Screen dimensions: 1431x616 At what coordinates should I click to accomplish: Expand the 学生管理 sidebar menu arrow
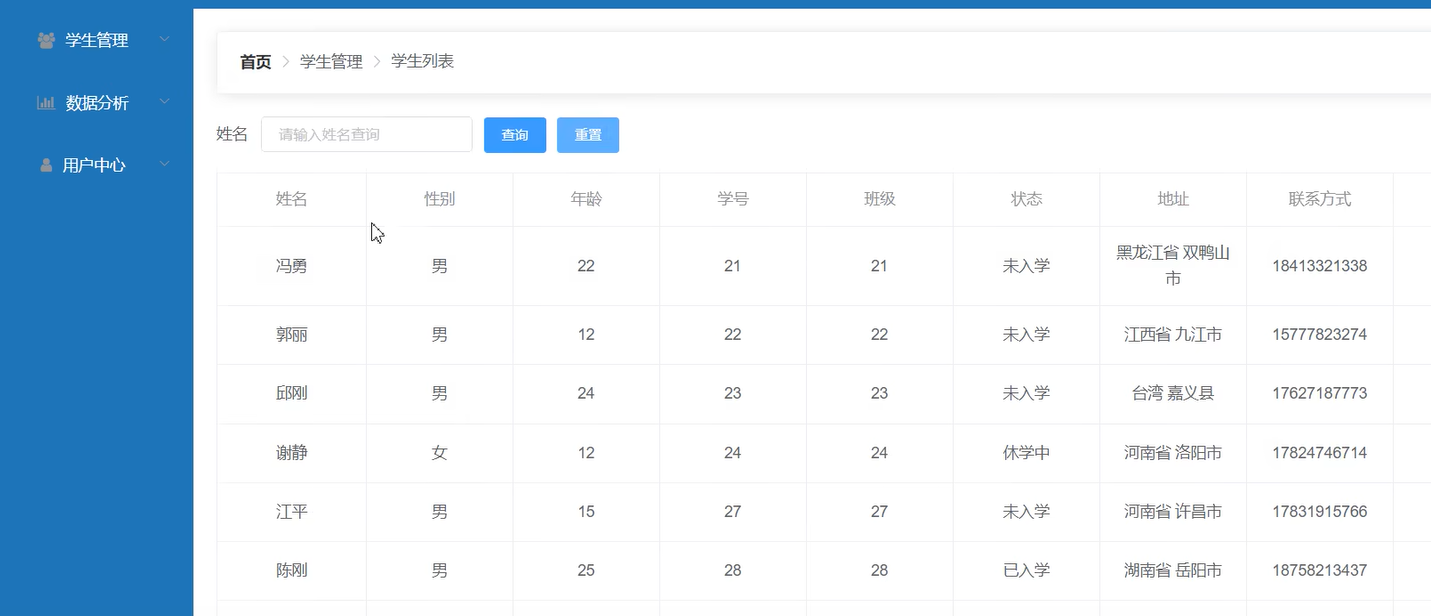[165, 40]
